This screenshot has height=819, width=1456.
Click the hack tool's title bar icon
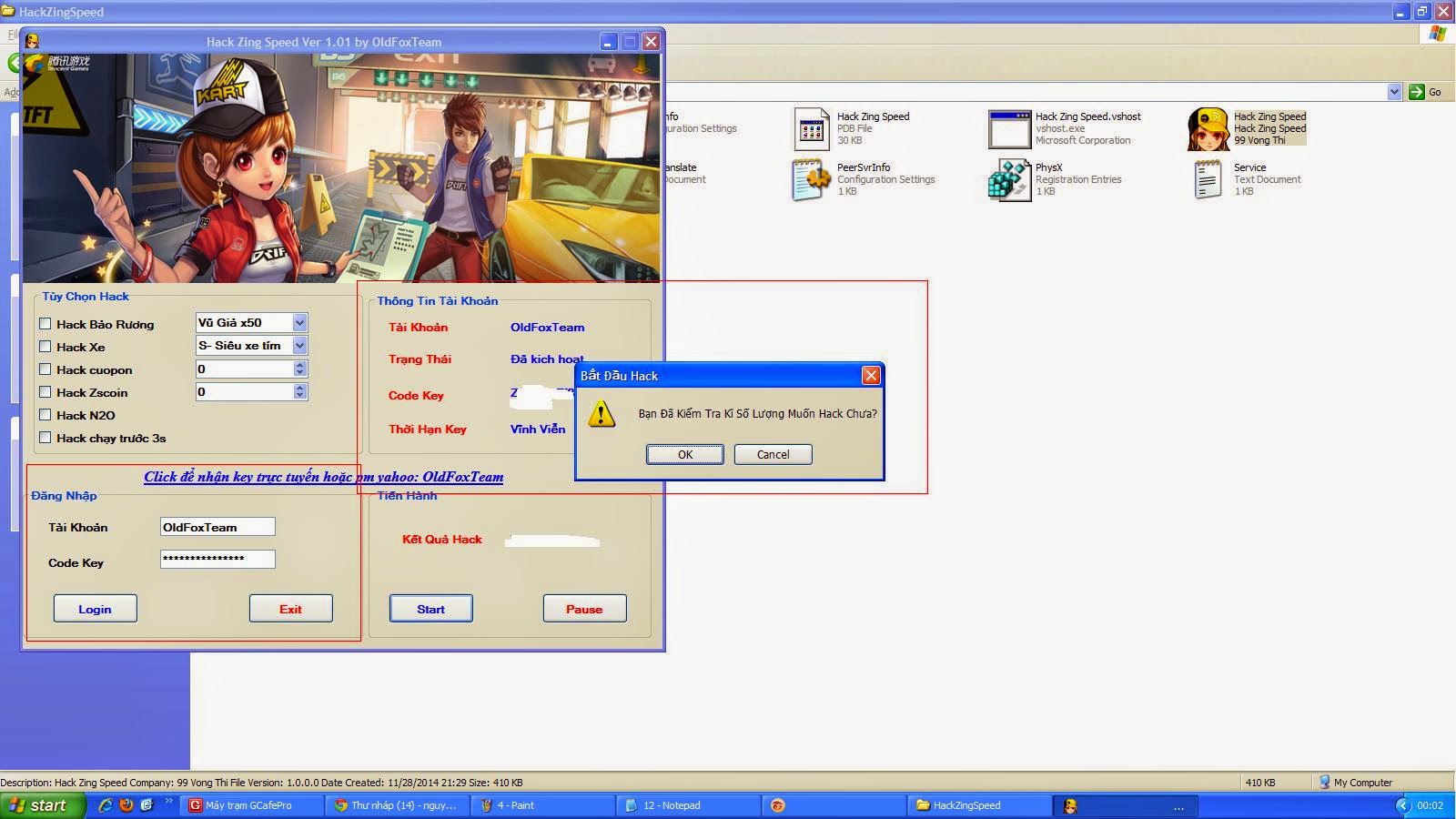(x=33, y=42)
